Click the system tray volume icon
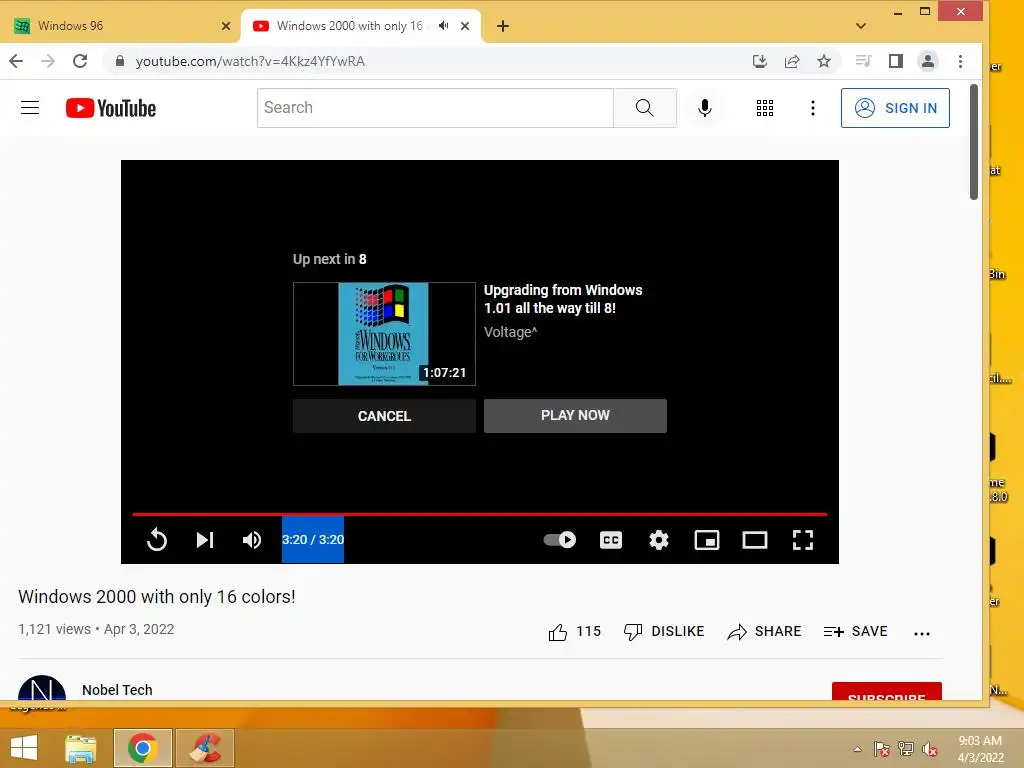The width and height of the screenshot is (1024, 768). point(930,749)
